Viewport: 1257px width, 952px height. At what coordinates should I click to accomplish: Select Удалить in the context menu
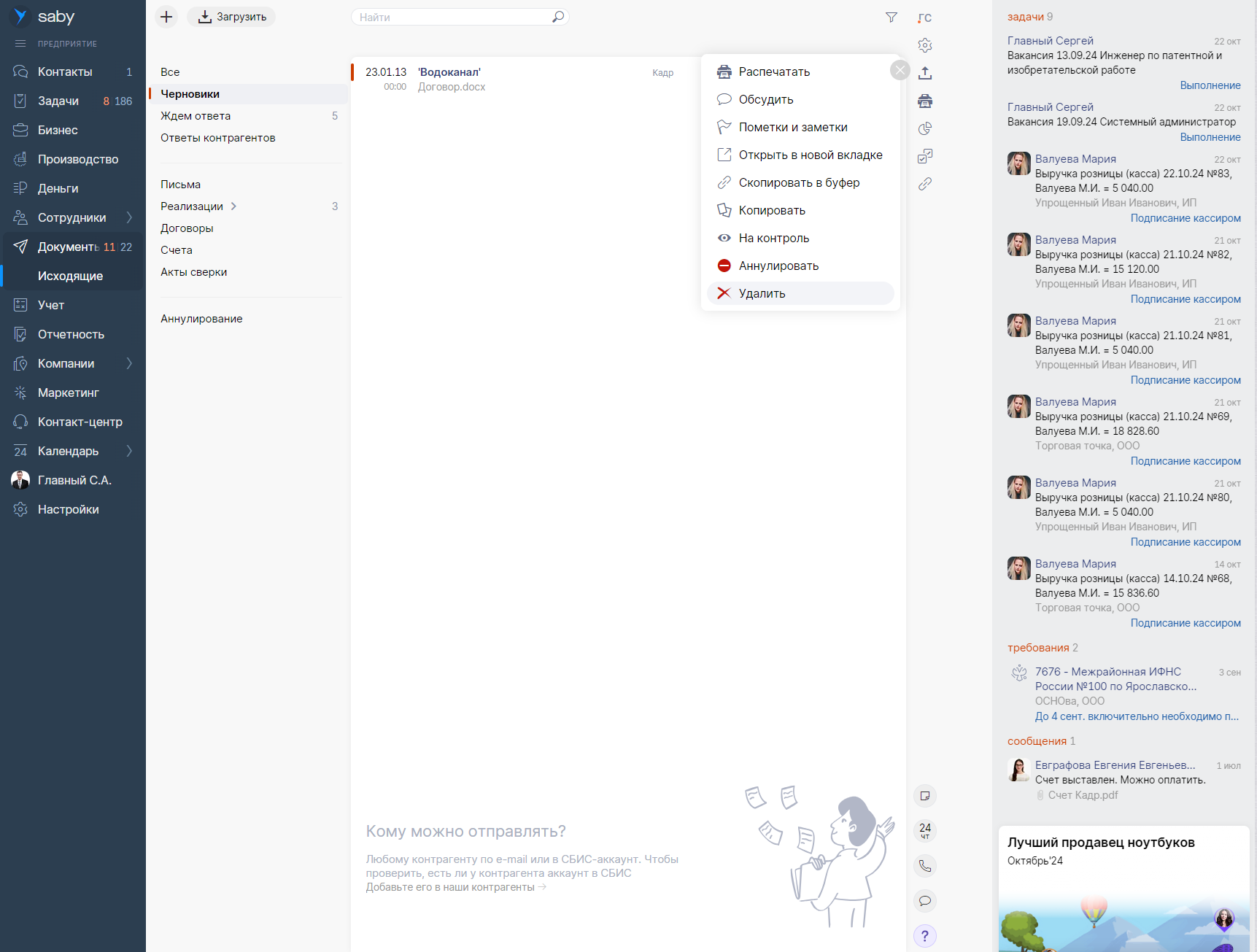click(x=762, y=293)
